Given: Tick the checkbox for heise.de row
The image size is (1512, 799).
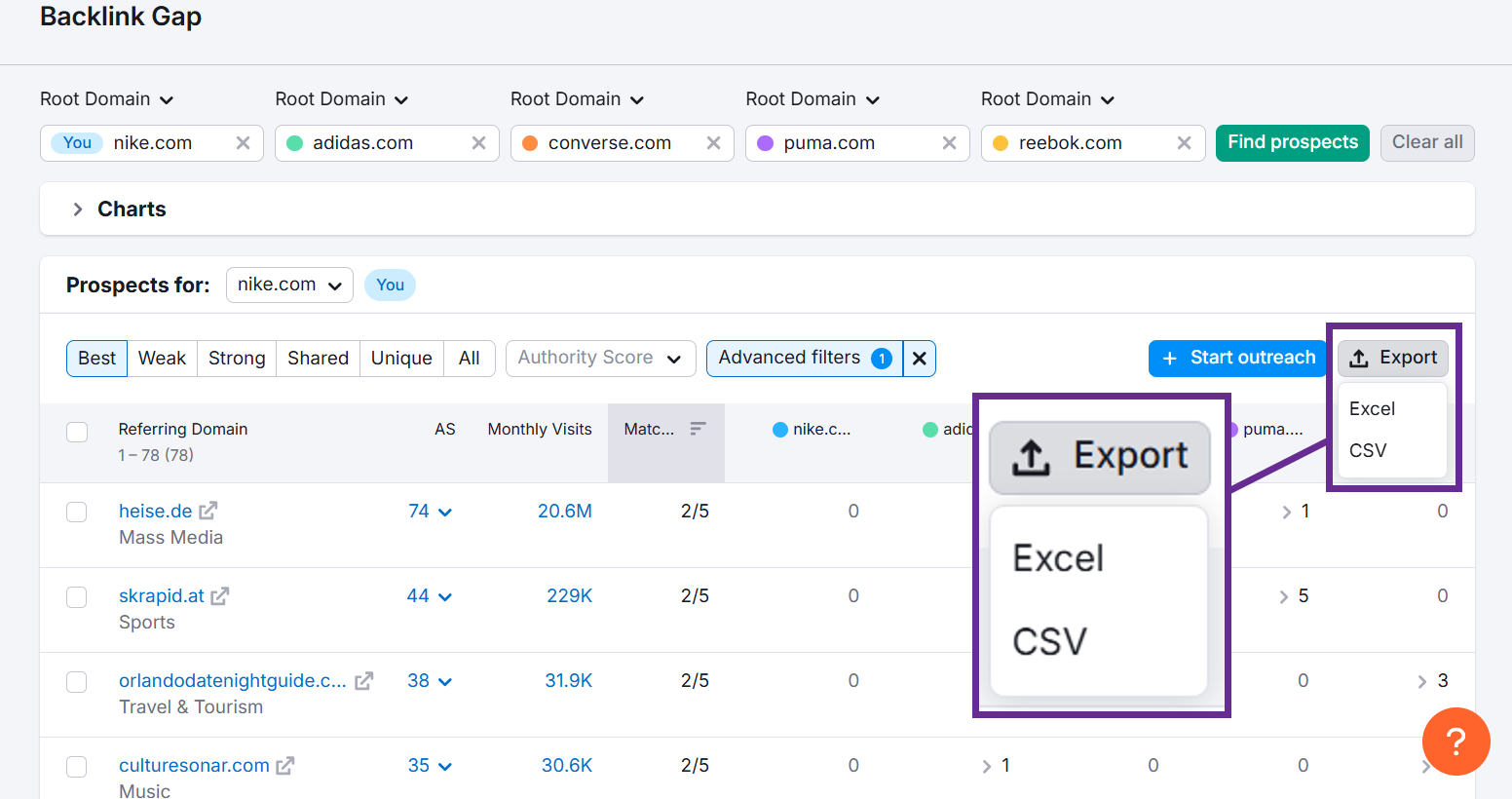Looking at the screenshot, I should [77, 512].
